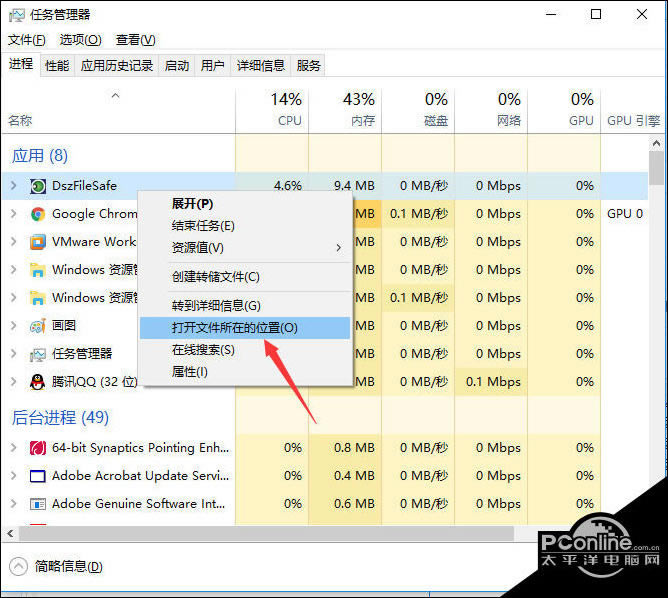The image size is (668, 598).
Task: Click the first Windows 资源管理器 folder icon
Action: pyautogui.click(x=38, y=270)
